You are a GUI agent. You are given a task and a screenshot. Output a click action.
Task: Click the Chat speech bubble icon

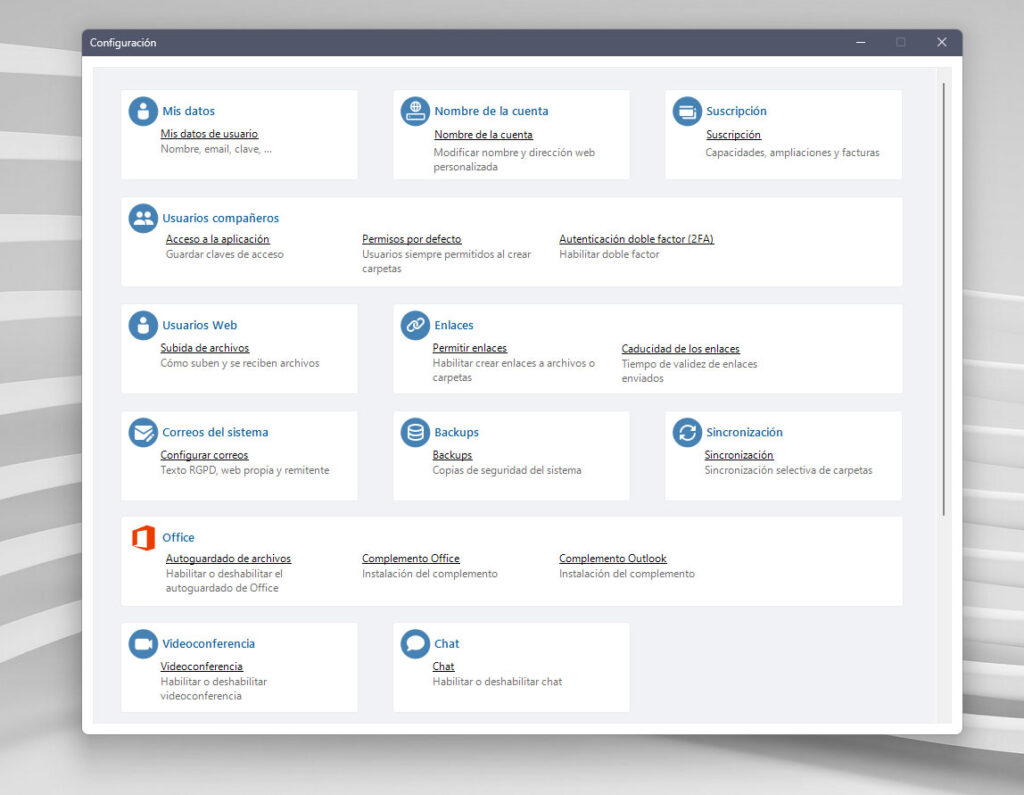click(415, 644)
